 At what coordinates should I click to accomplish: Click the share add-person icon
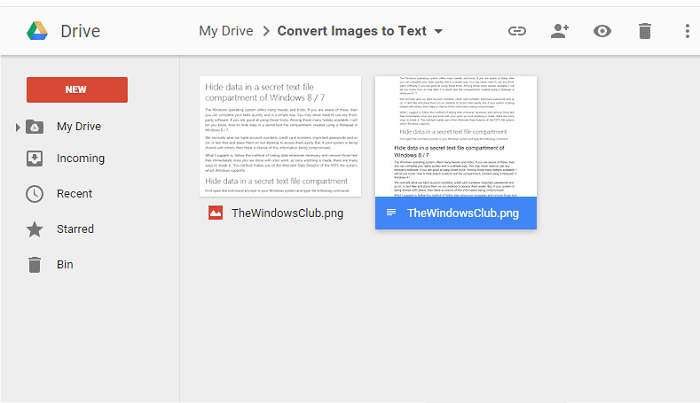click(560, 31)
